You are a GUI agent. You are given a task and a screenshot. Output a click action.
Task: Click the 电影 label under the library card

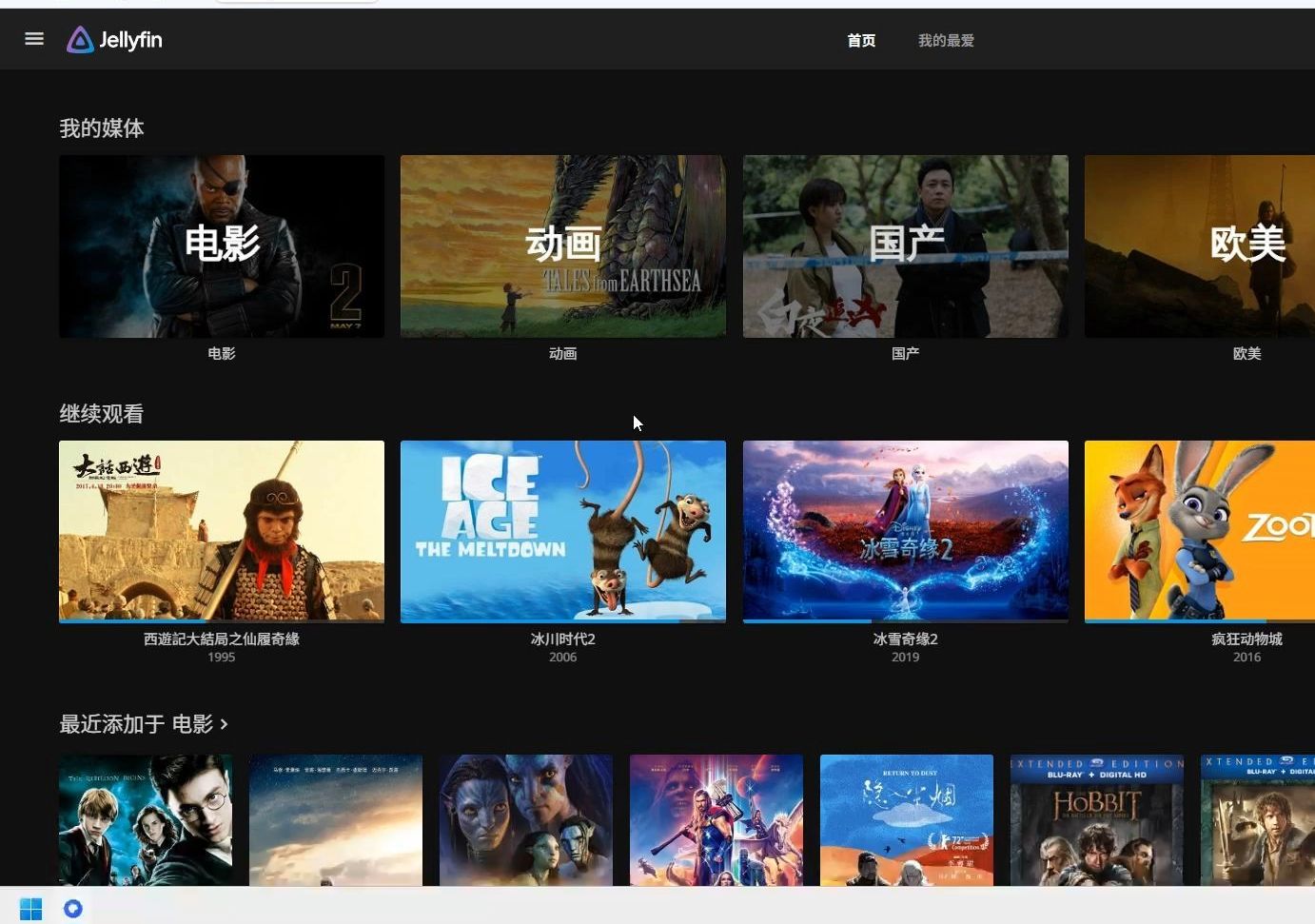coord(222,353)
